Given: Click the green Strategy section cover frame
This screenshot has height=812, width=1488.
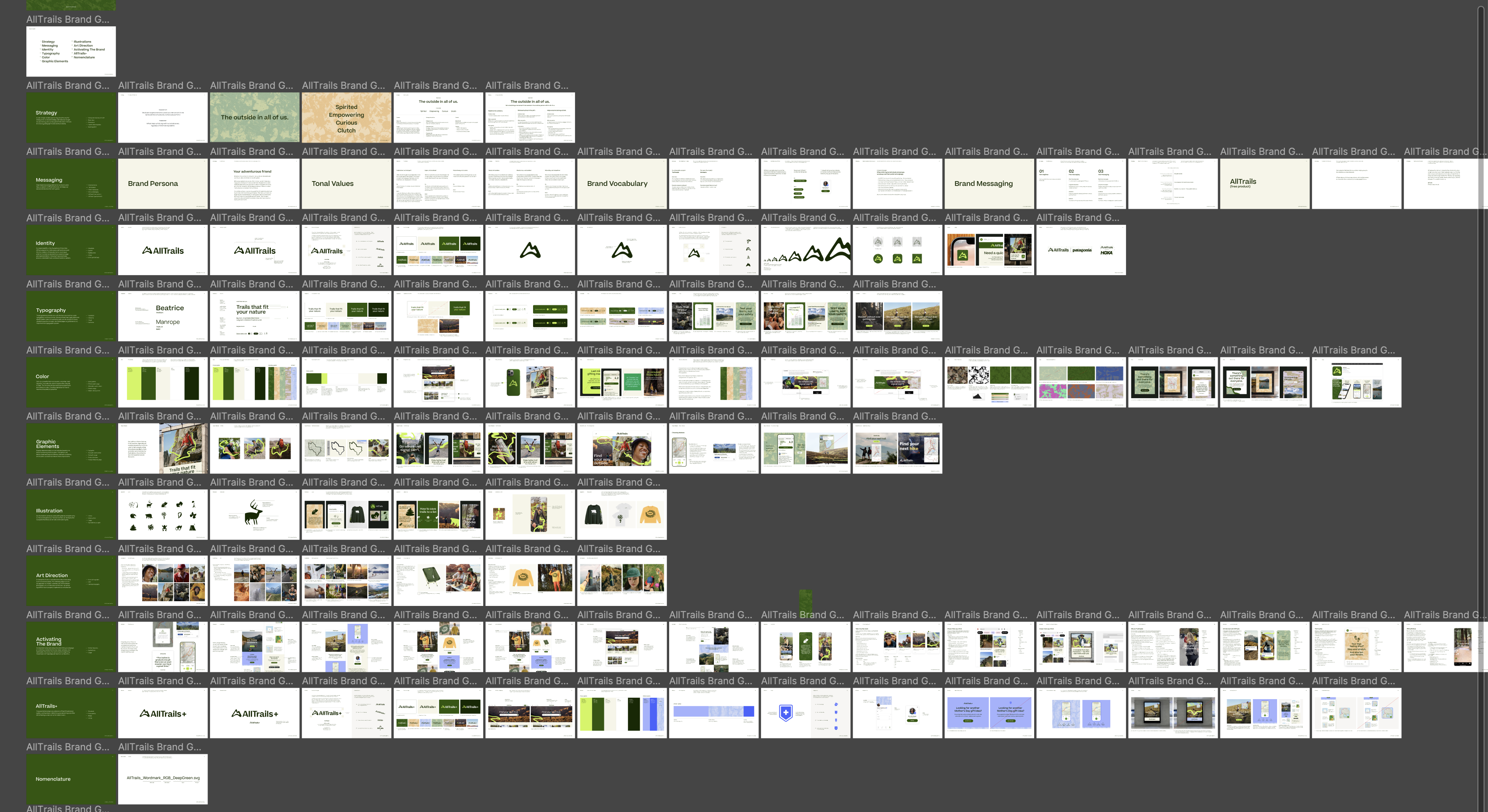Looking at the screenshot, I should tap(70, 117).
